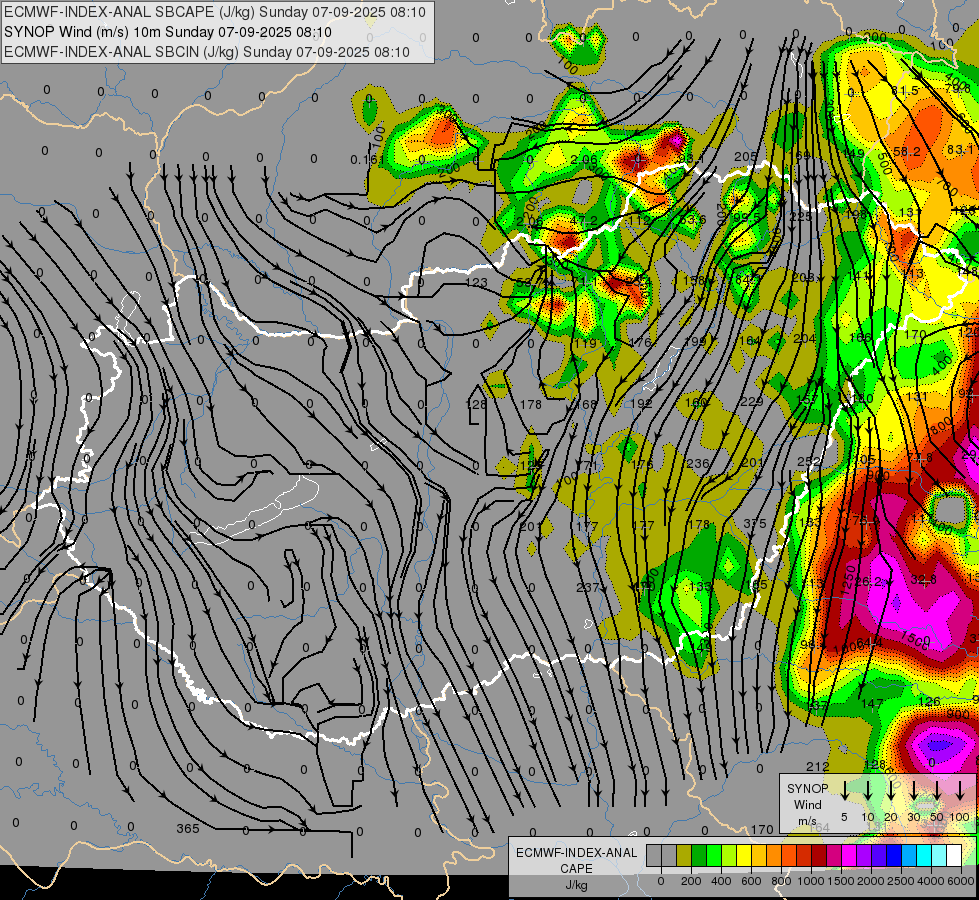The height and width of the screenshot is (900, 979).
Task: Select the olive CAPE legend swatch
Action: pos(684,856)
